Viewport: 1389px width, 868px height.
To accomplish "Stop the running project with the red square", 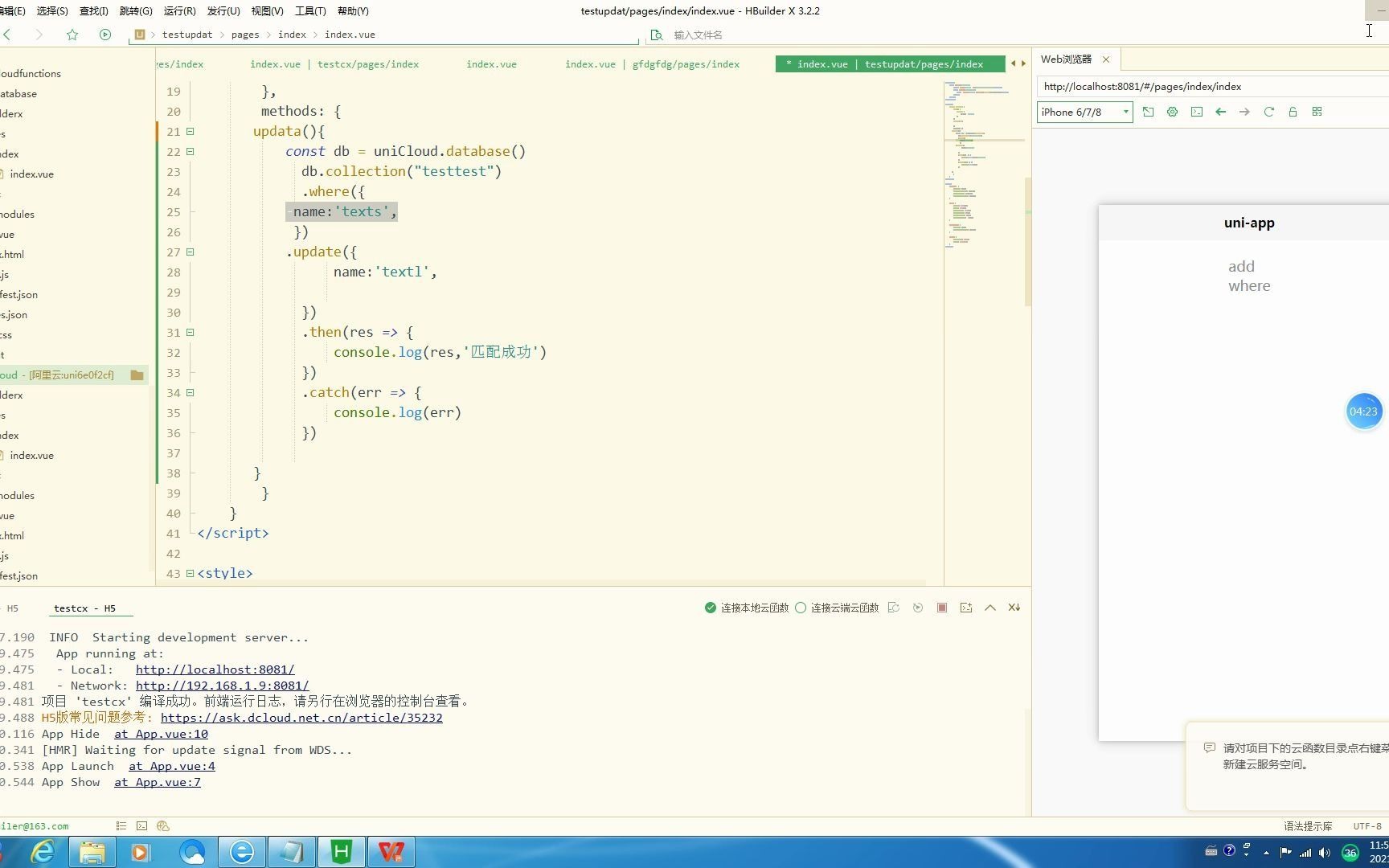I will [942, 608].
